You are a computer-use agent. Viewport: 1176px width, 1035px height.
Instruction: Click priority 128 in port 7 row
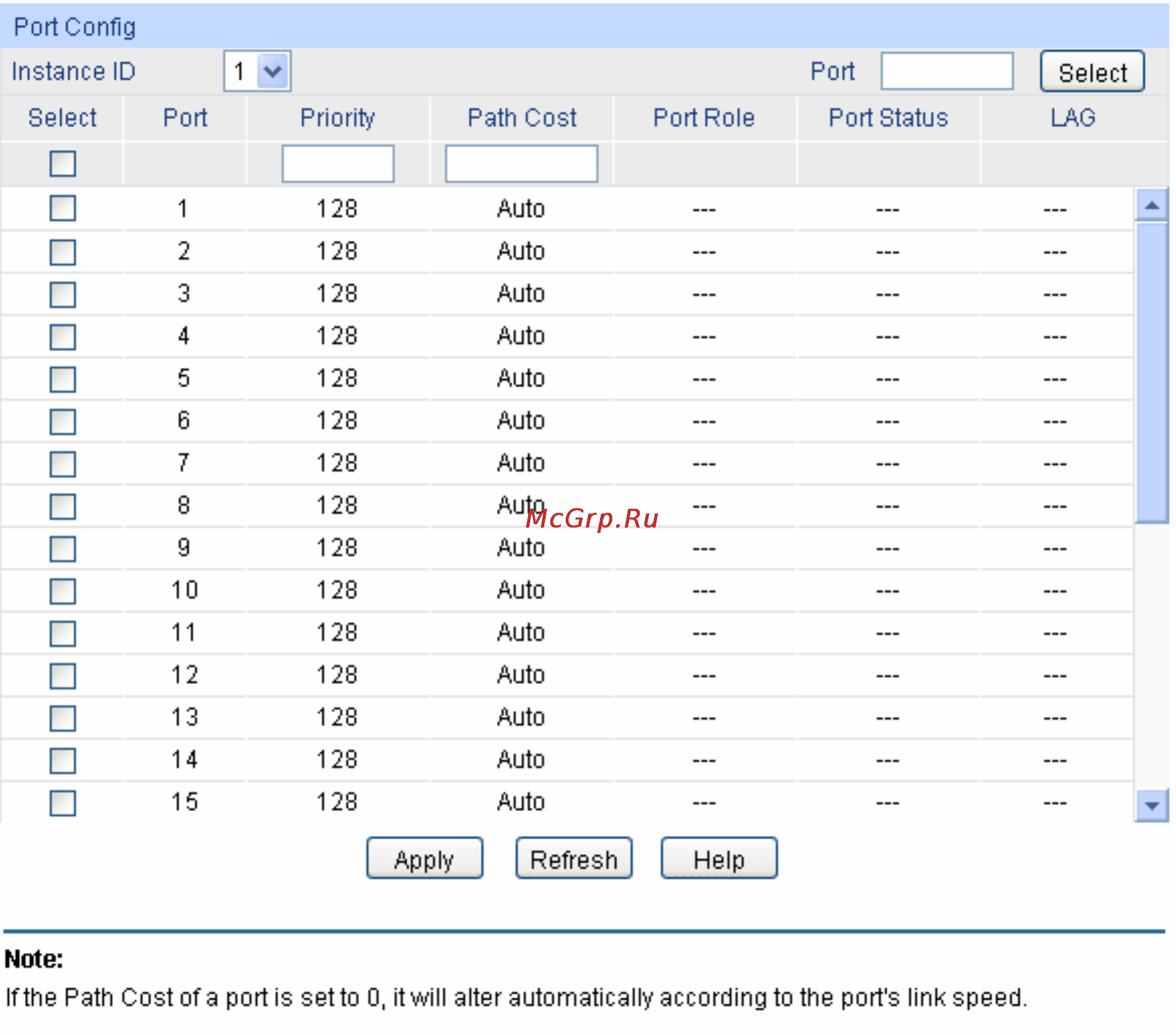point(337,462)
